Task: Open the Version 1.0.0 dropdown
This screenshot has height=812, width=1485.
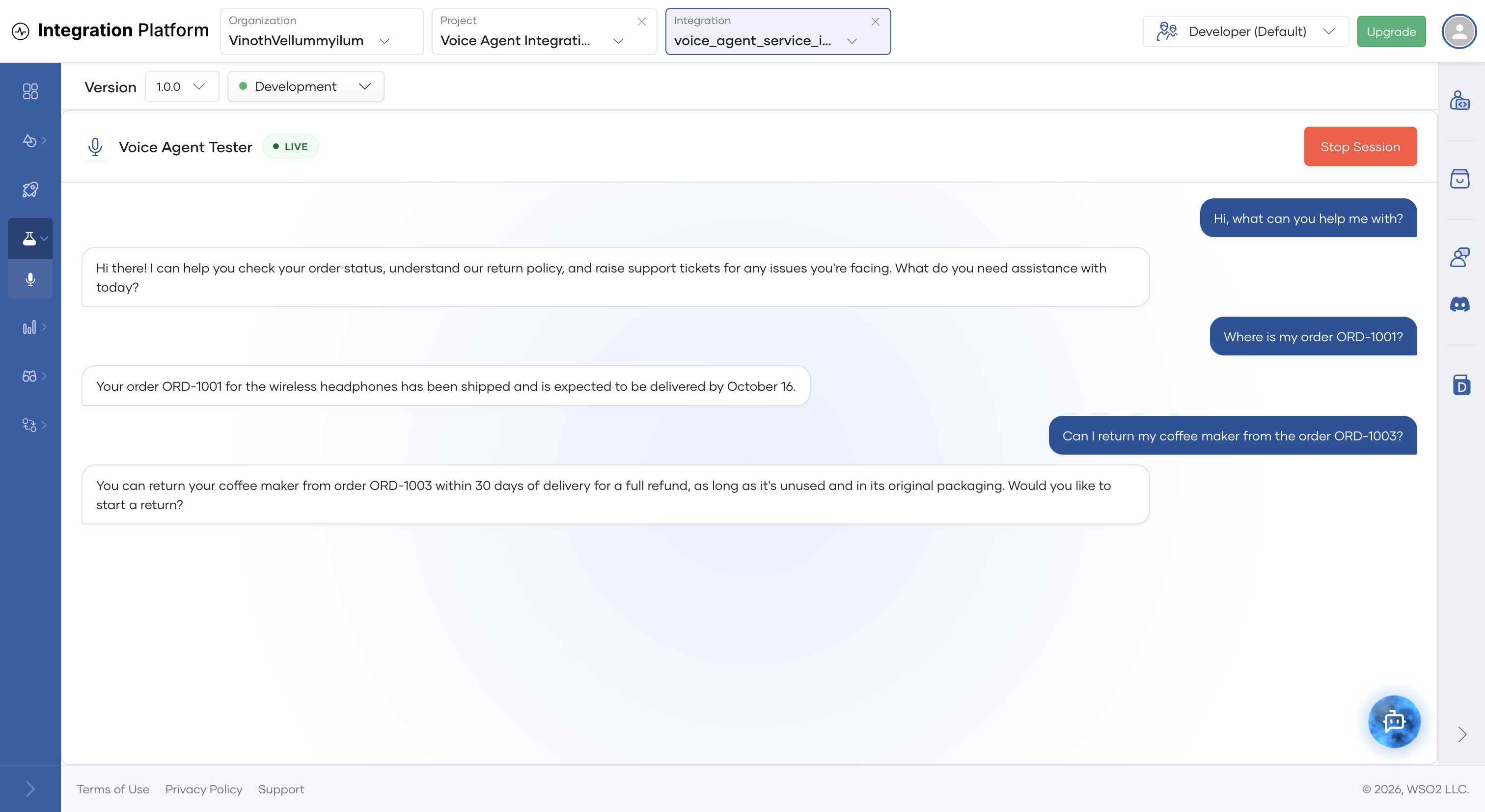Action: (182, 86)
